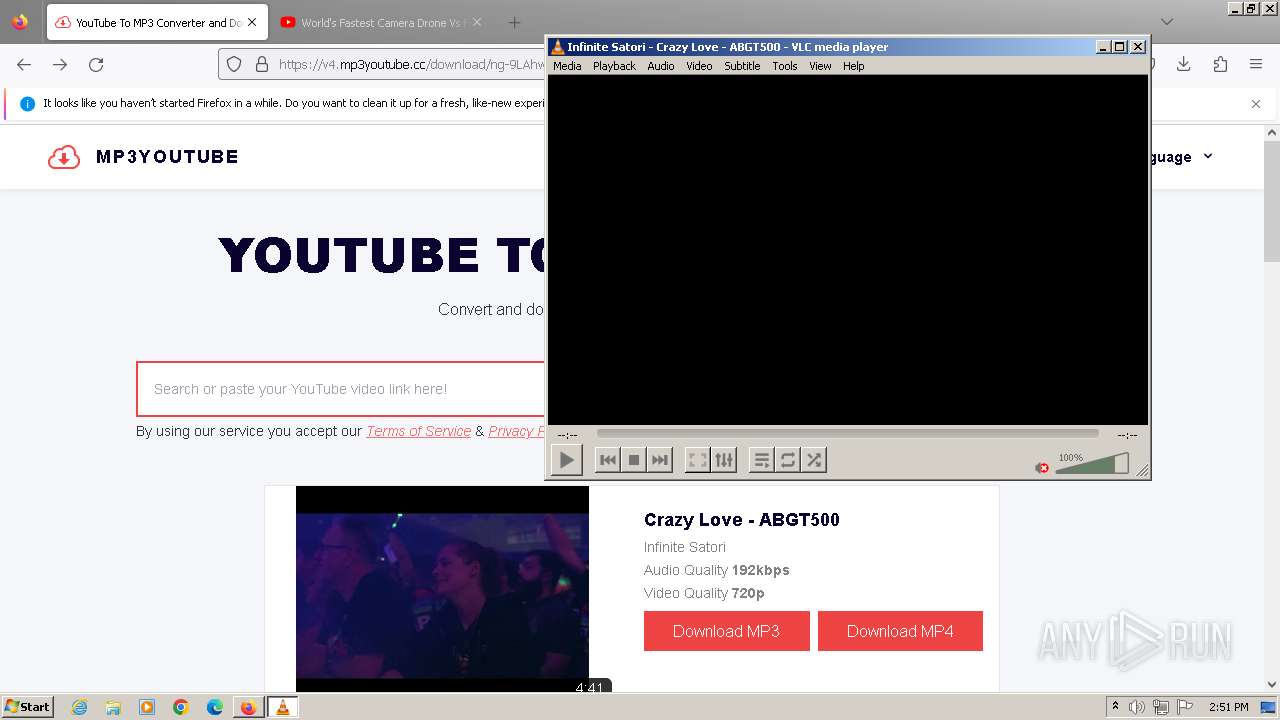Skip to next track in VLC
Viewport: 1280px width, 720px height.
pos(659,460)
